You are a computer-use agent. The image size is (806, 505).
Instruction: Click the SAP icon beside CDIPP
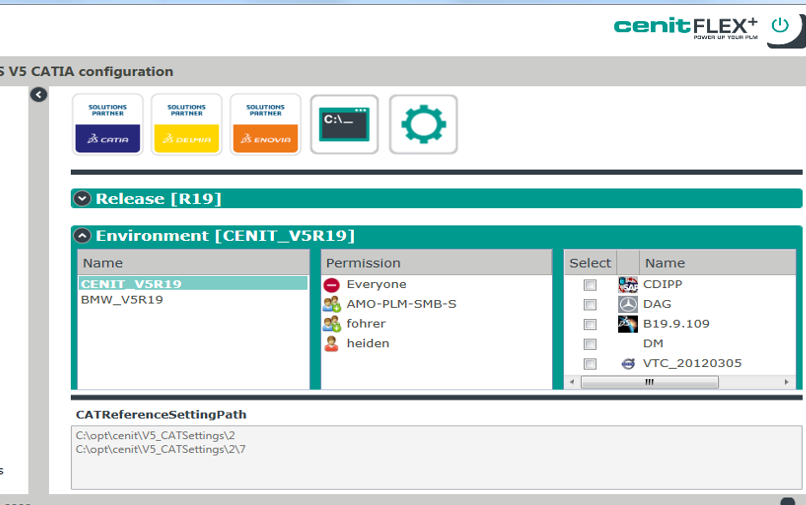tap(628, 284)
